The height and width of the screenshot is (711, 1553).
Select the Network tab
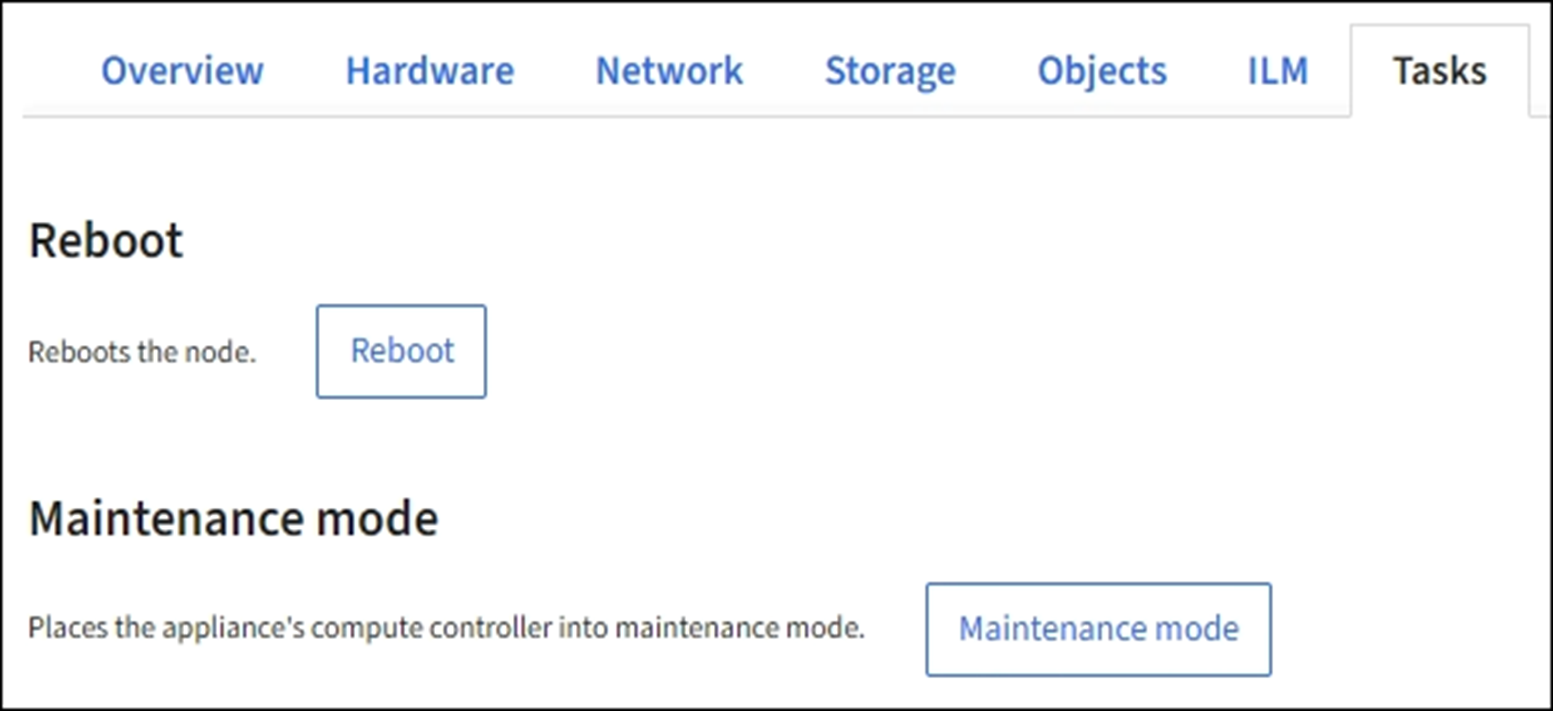(x=669, y=71)
